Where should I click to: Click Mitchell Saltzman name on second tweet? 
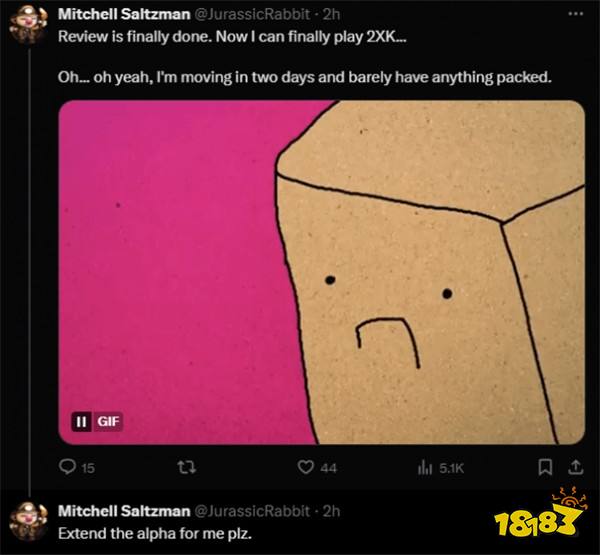pyautogui.click(x=124, y=511)
